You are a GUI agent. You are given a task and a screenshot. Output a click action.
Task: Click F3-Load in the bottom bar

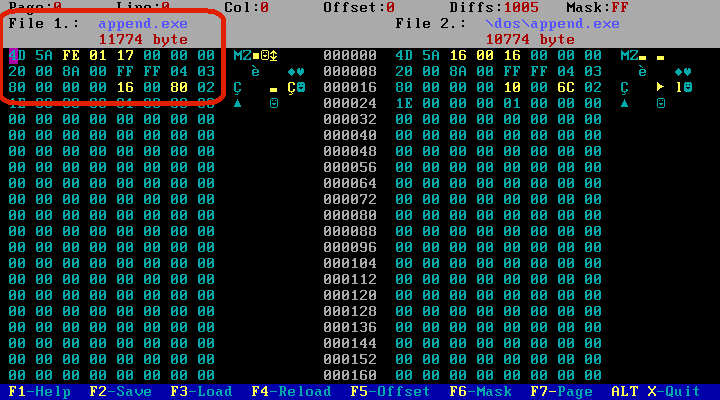[x=202, y=392]
